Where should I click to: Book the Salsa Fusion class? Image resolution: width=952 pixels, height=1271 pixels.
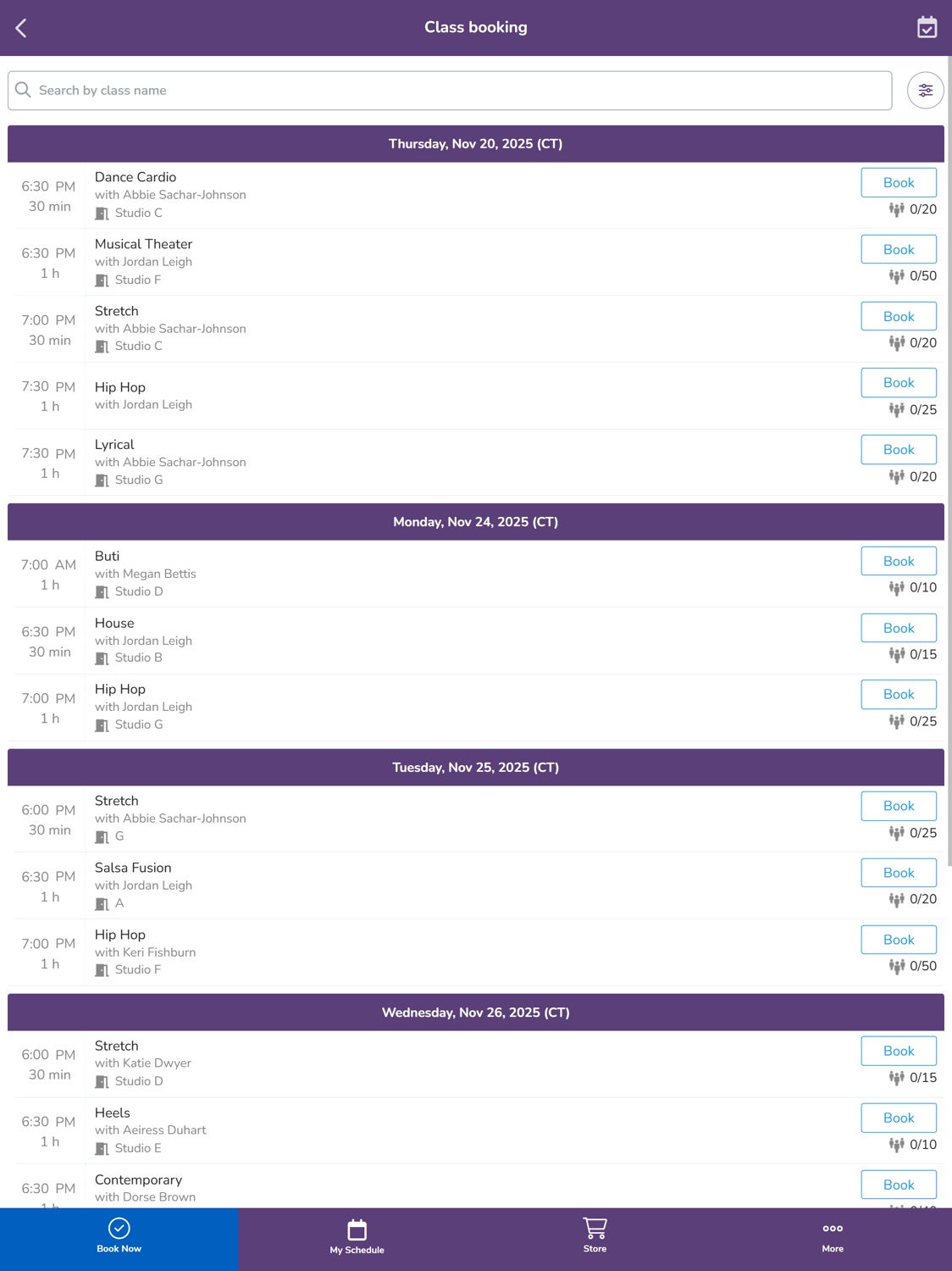tap(899, 873)
